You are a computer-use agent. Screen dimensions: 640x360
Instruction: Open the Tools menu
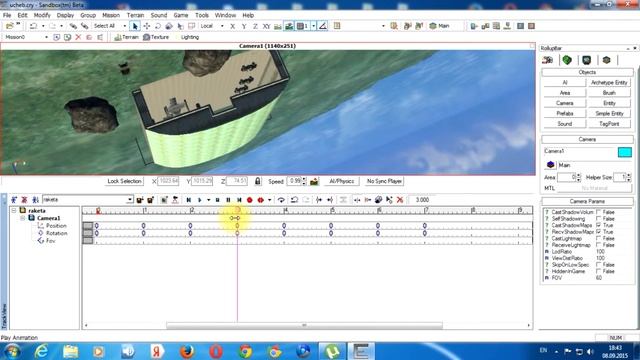(x=202, y=15)
